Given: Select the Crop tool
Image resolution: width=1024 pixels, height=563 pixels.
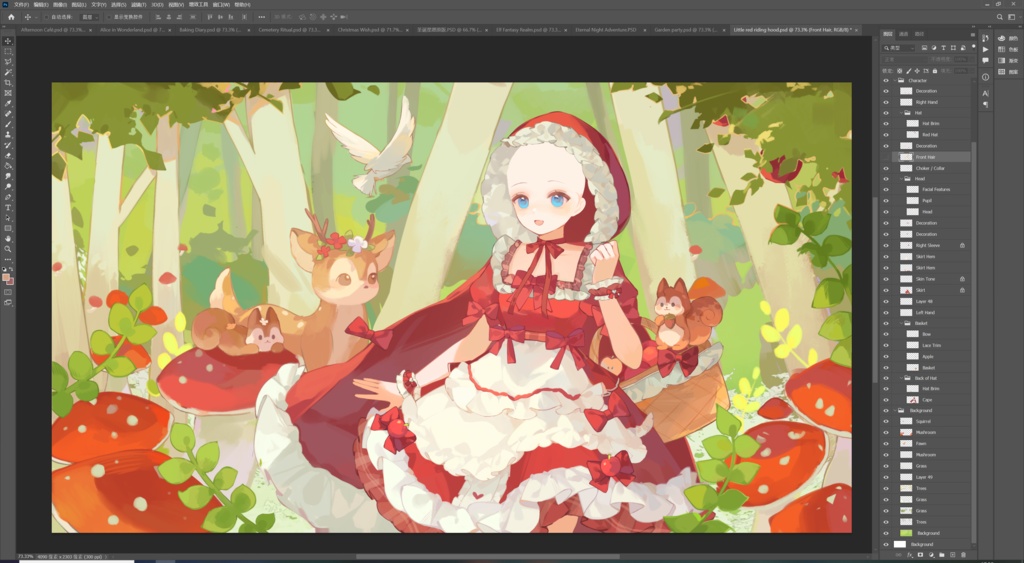Looking at the screenshot, I should (8, 83).
